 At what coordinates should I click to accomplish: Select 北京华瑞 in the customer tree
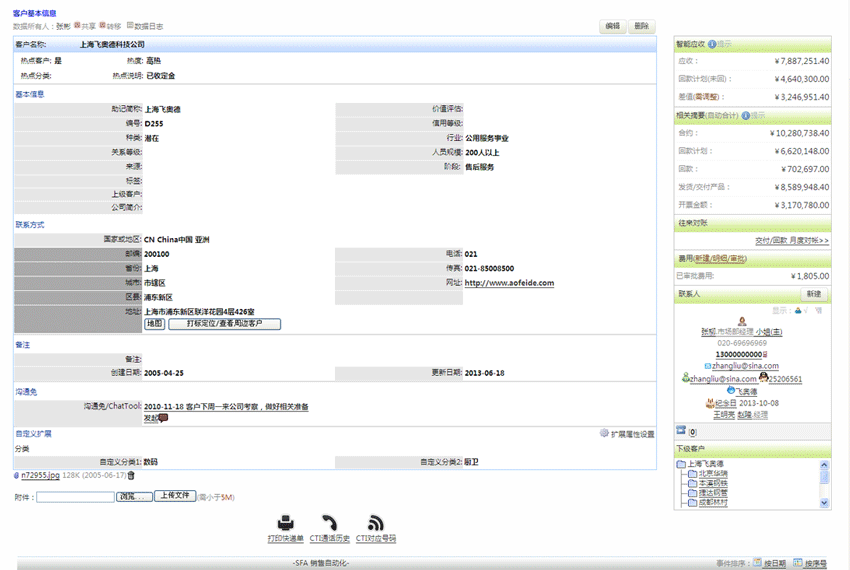(708, 474)
